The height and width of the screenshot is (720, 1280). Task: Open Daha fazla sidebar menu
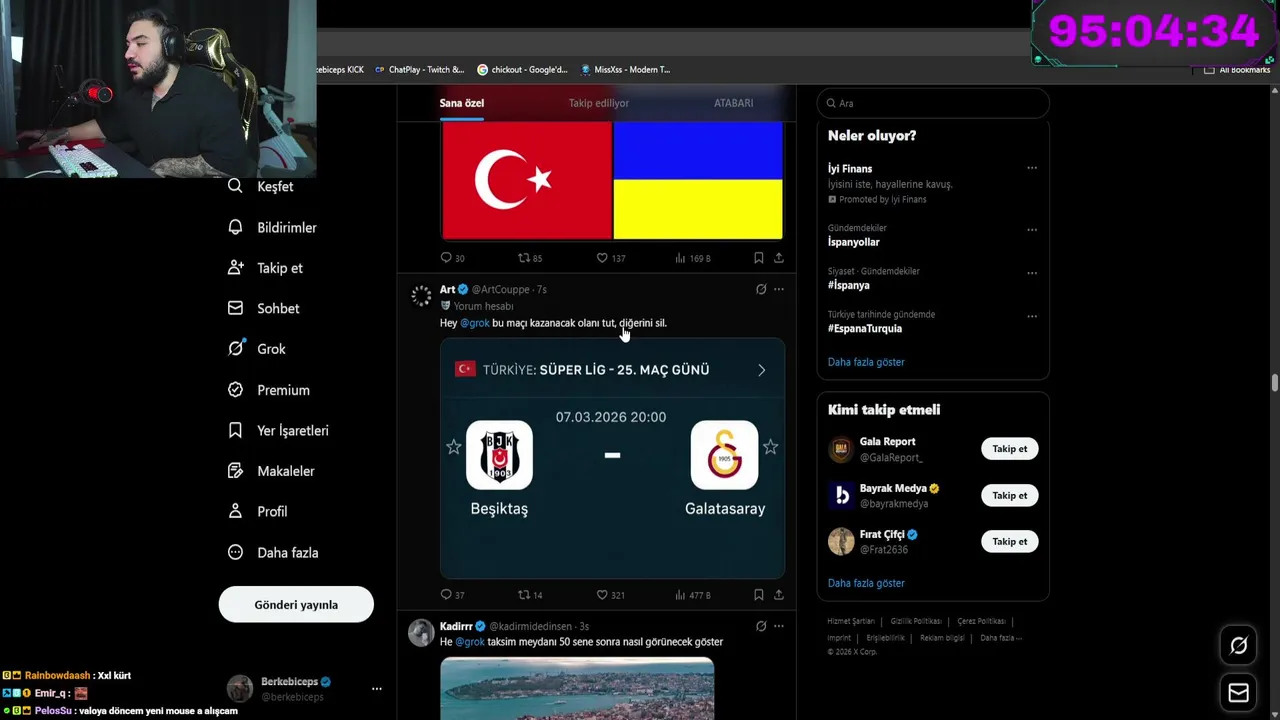(x=273, y=553)
